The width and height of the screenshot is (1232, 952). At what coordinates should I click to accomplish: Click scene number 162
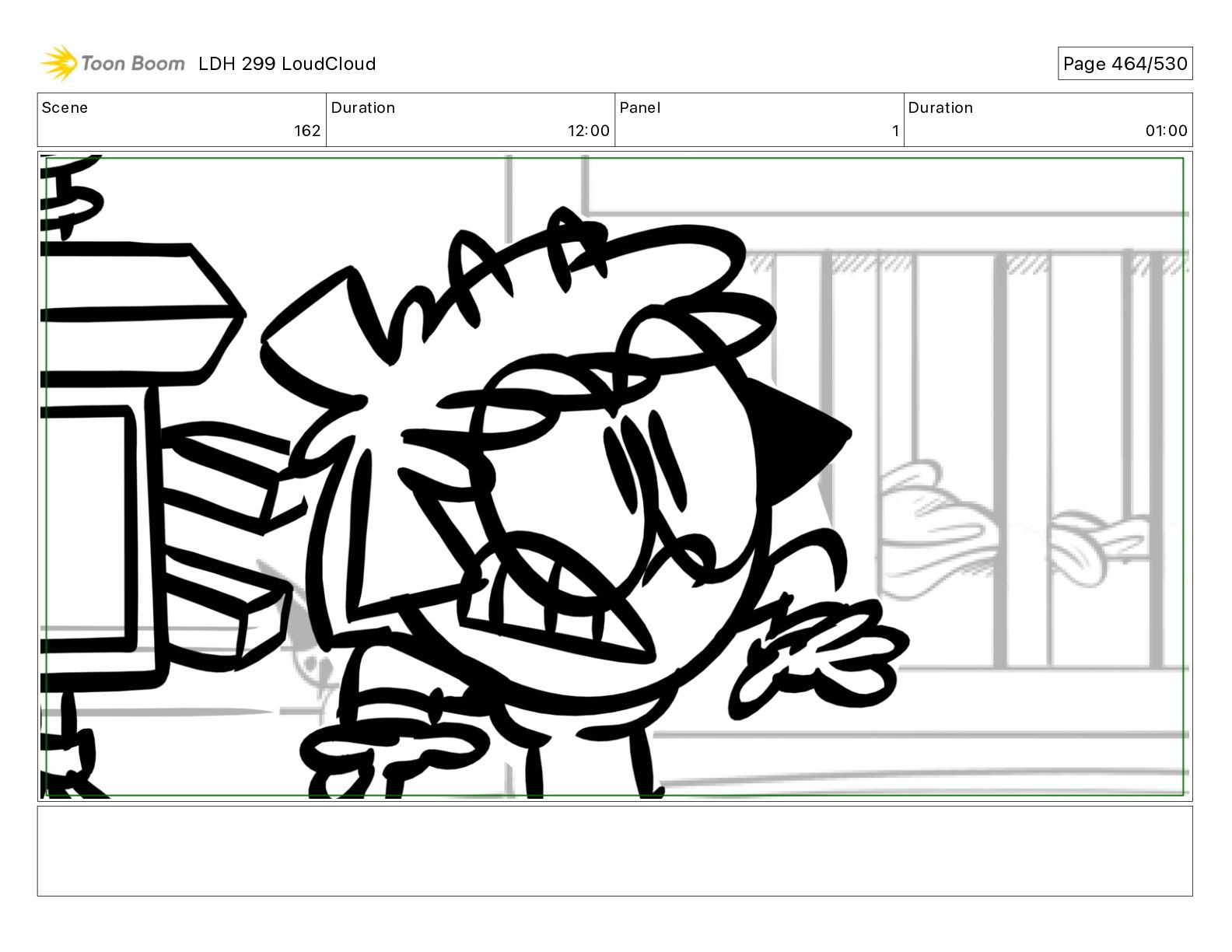pyautogui.click(x=307, y=131)
